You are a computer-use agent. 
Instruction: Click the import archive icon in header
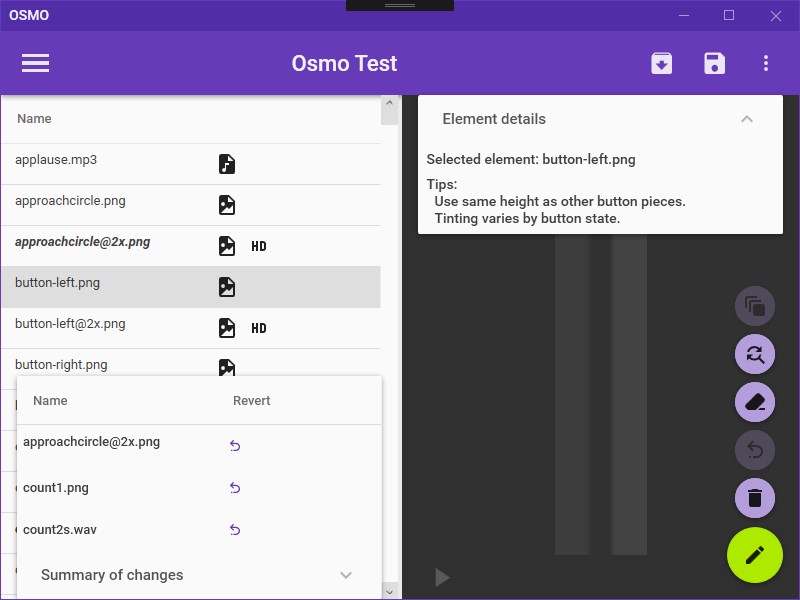click(x=661, y=63)
